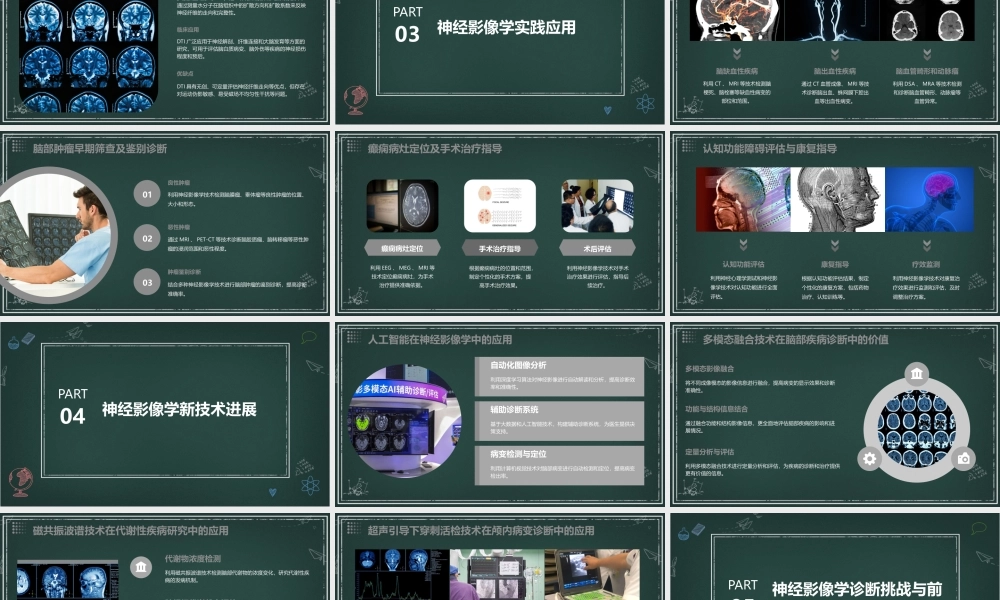Viewport: 1000px width, 600px height.
Task: Click the gear icon on the multimodal ring
Action: [869, 458]
